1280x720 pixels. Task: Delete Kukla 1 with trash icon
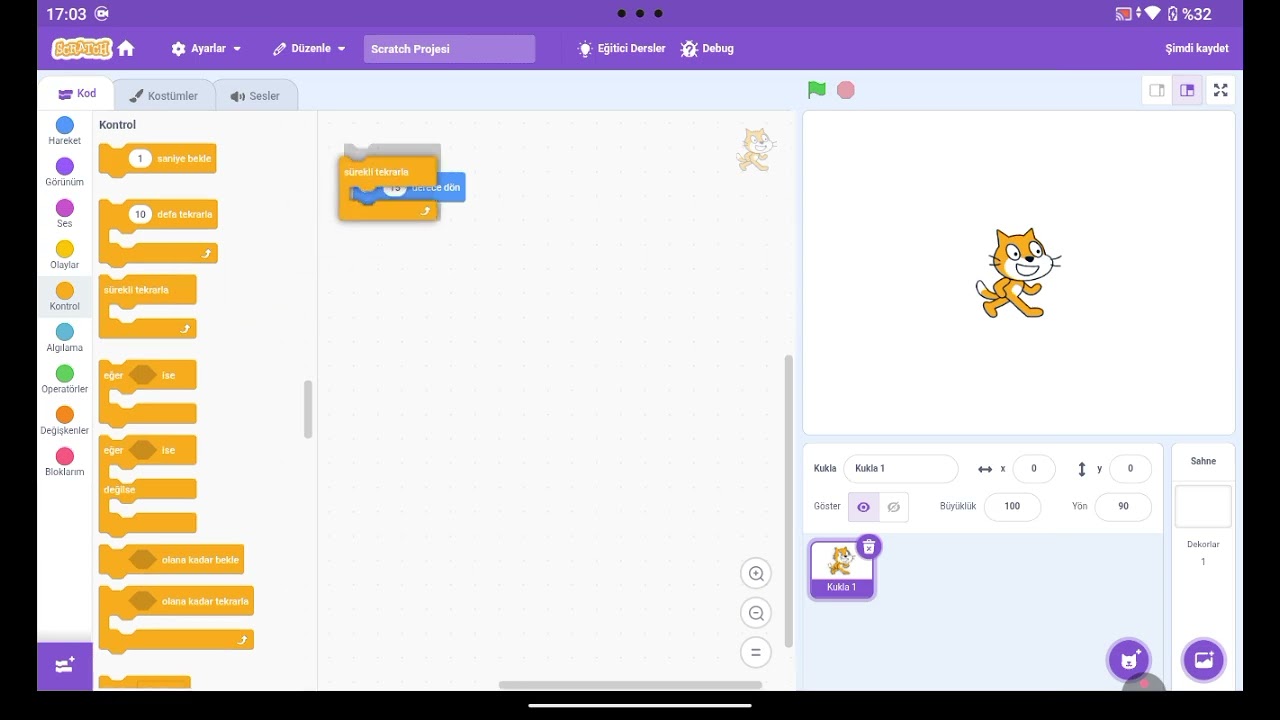pos(869,546)
